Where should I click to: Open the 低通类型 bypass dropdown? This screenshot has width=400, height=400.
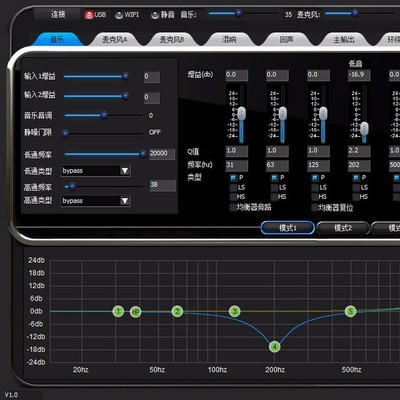click(96, 171)
